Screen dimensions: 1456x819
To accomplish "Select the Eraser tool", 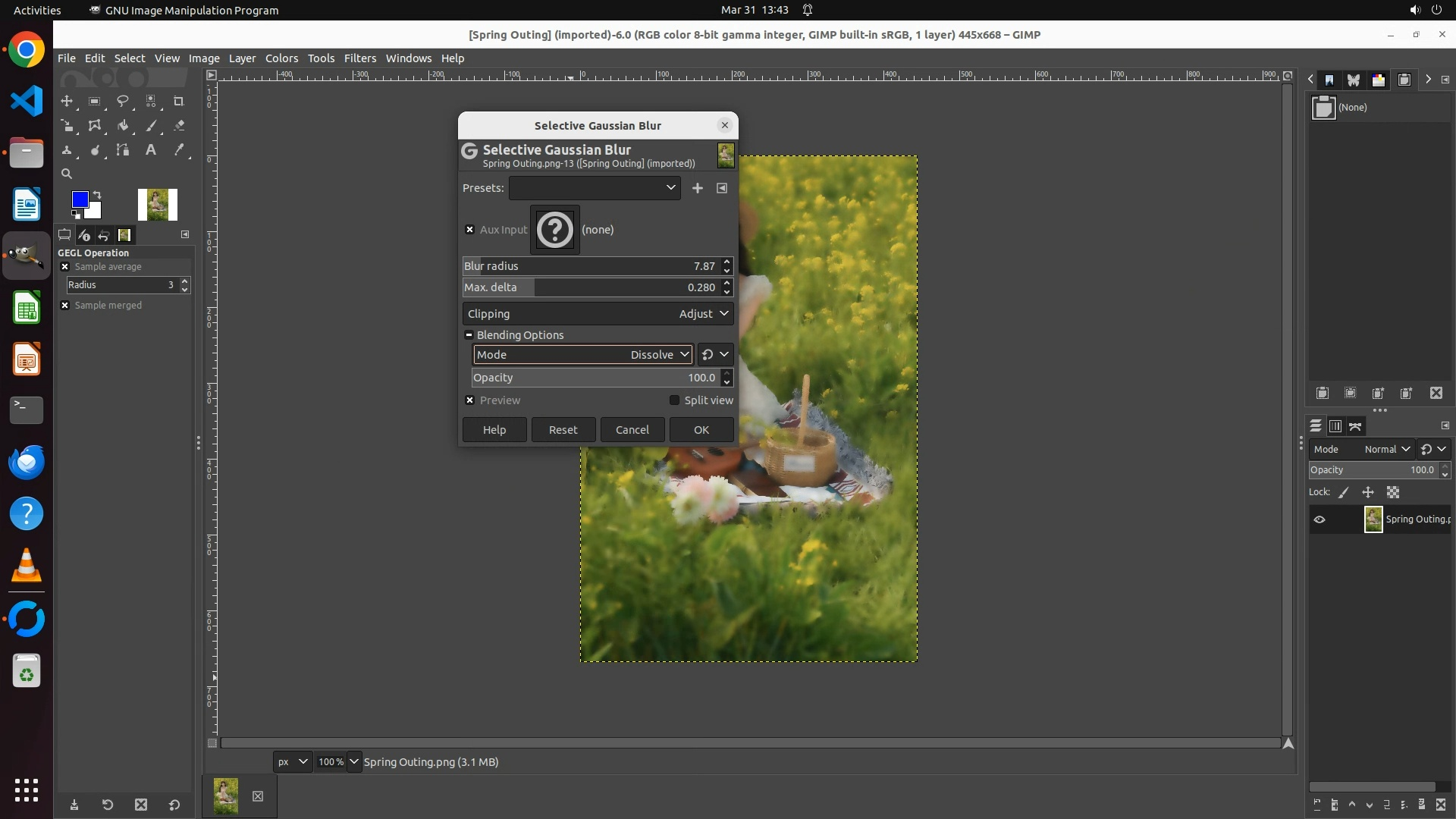I will (179, 126).
